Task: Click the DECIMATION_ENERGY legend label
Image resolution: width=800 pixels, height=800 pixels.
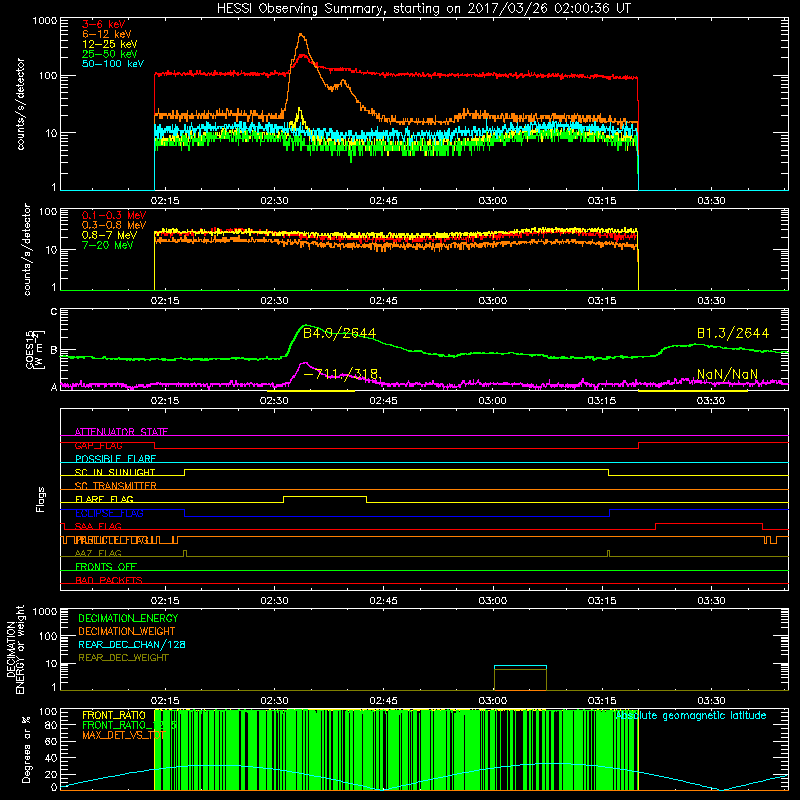Action: pyautogui.click(x=128, y=618)
